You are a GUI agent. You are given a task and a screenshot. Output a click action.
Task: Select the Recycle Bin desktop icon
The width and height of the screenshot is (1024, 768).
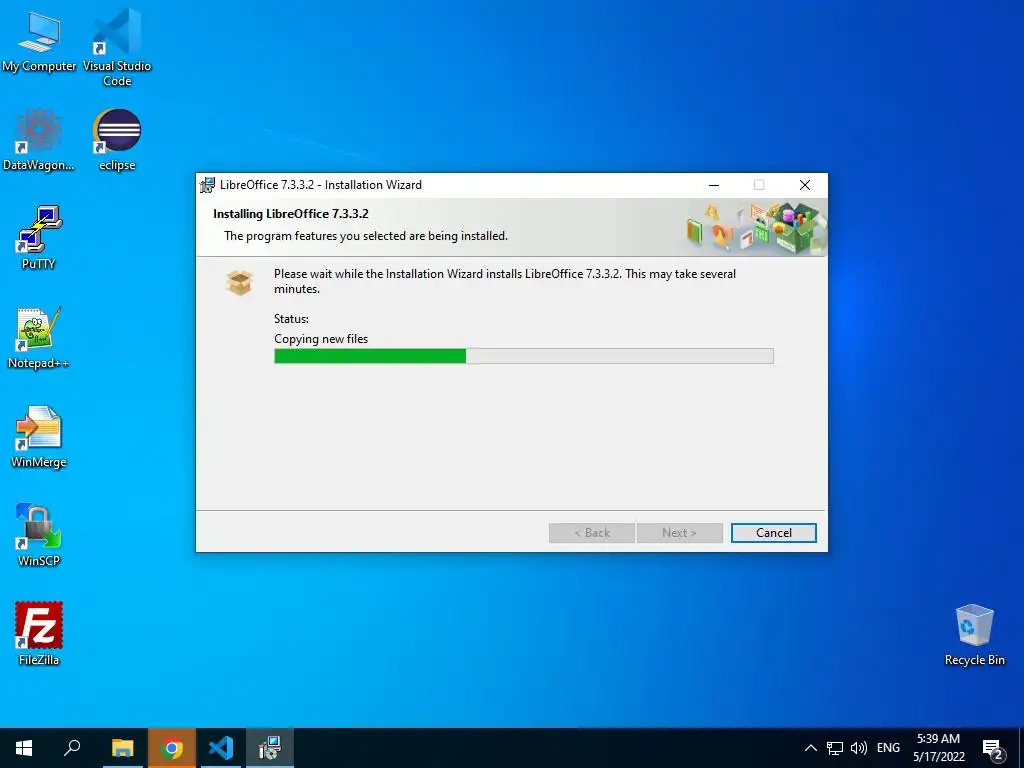click(x=974, y=635)
